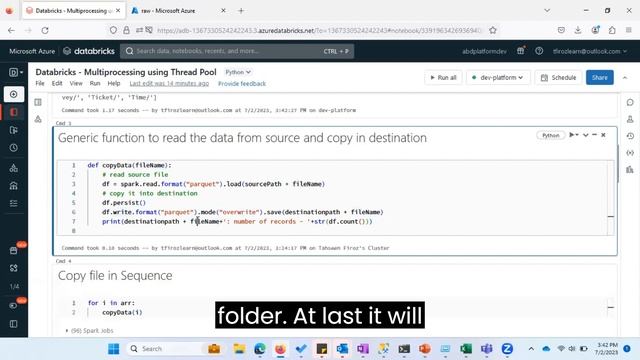Open the File menu
Viewport: 640px width, 360px height.
pyautogui.click(x=40, y=83)
